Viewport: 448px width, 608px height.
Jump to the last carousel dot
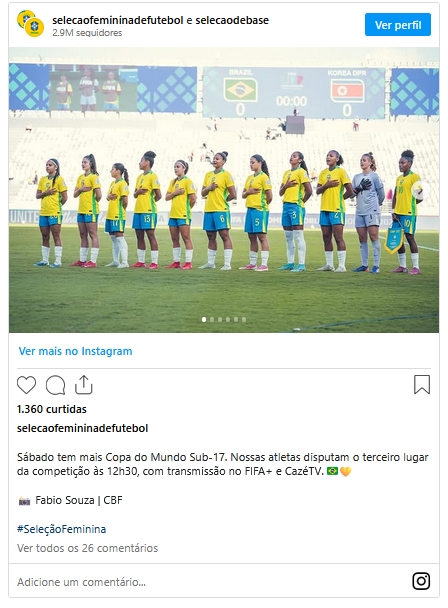pos(244,320)
